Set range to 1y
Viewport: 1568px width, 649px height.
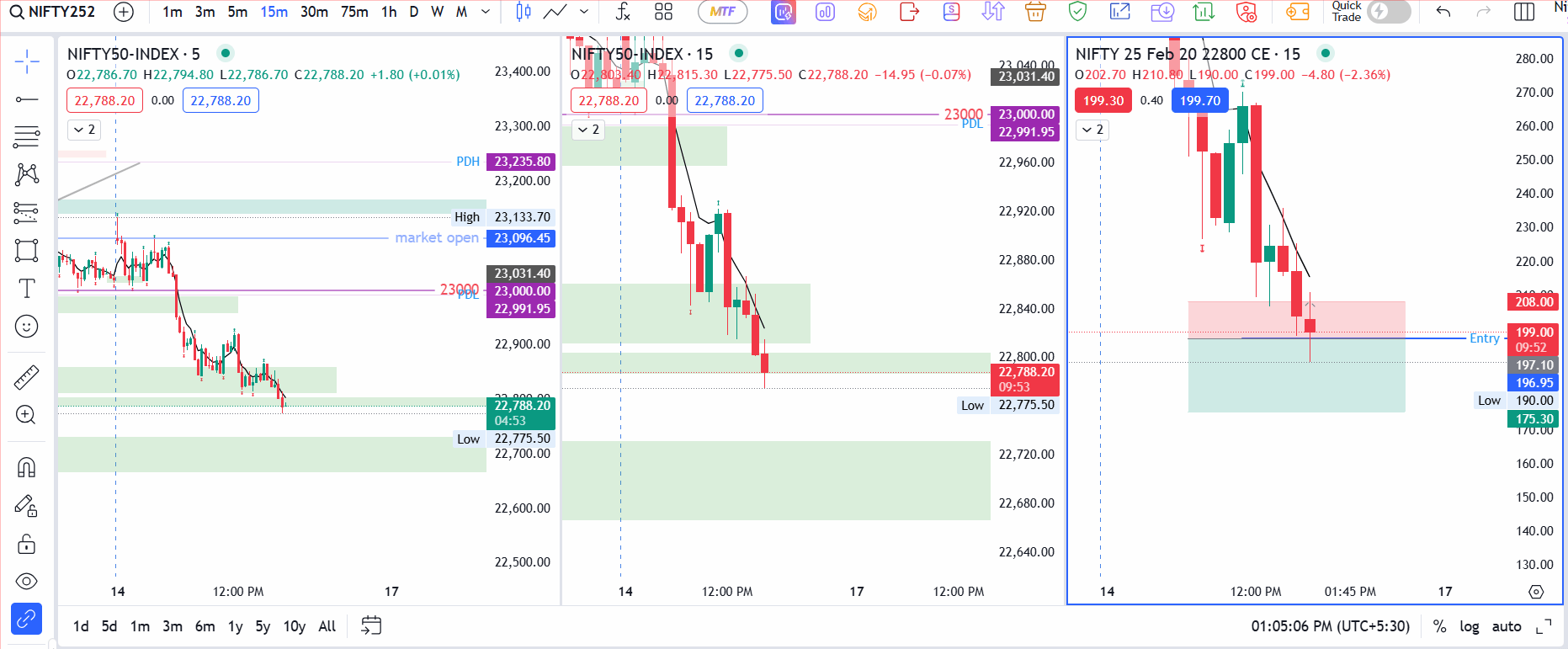point(236,626)
